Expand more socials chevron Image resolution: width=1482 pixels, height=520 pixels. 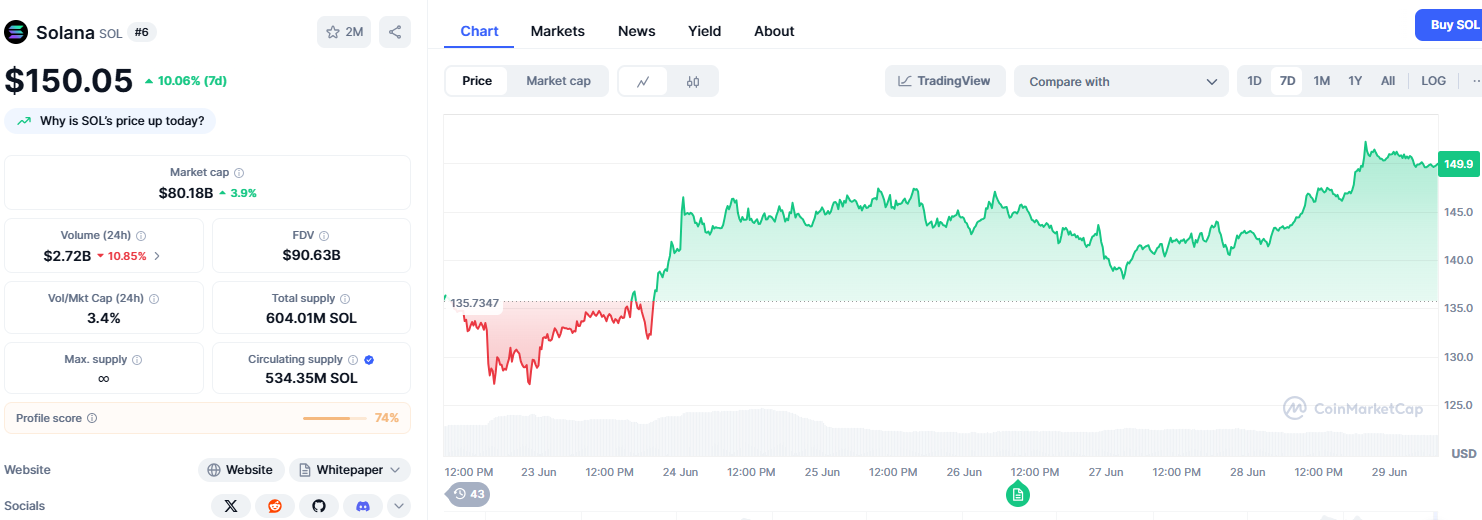(399, 506)
